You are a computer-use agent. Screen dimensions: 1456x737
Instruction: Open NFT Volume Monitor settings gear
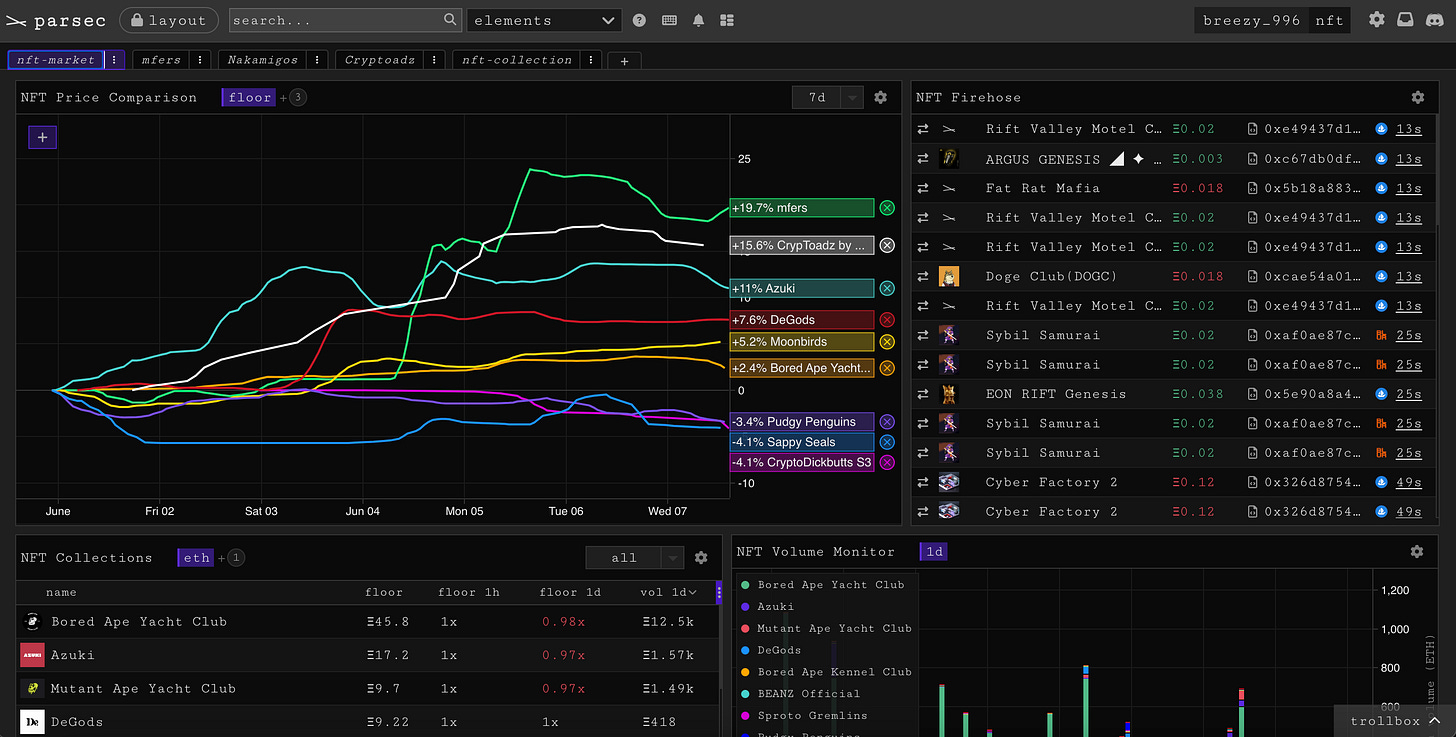[1417, 551]
